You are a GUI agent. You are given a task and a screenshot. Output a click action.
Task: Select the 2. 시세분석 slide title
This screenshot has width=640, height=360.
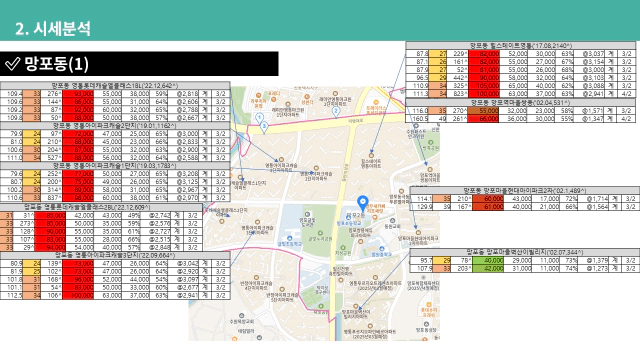[x=53, y=29]
